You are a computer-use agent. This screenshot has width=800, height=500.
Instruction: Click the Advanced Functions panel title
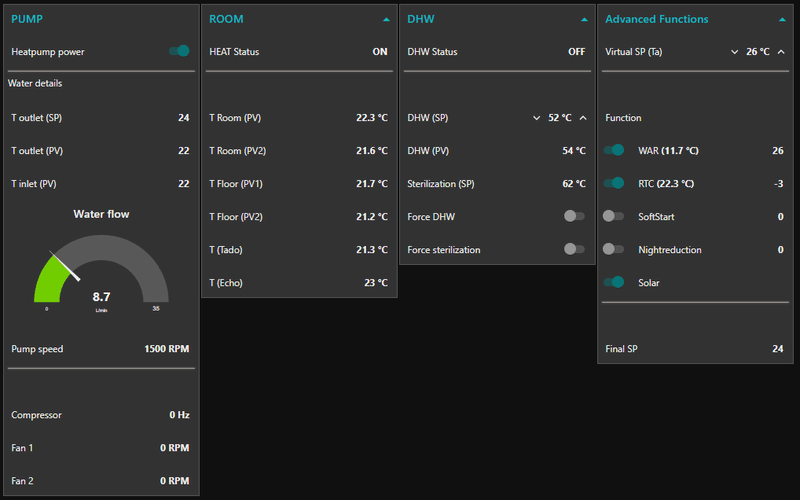(657, 19)
